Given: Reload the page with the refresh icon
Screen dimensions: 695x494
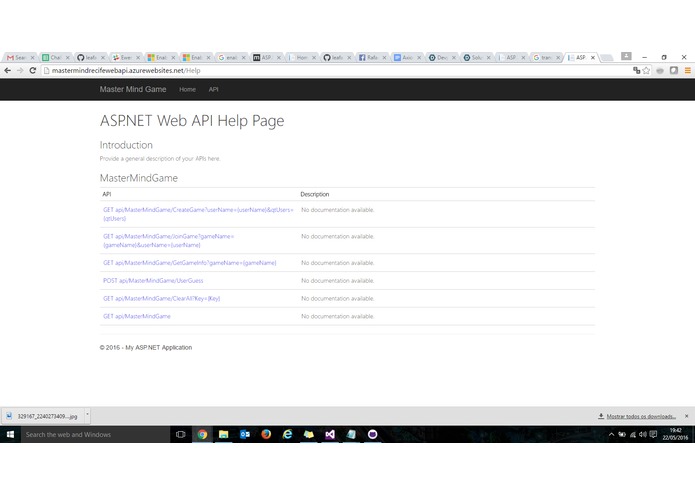Looking at the screenshot, I should [x=33, y=70].
